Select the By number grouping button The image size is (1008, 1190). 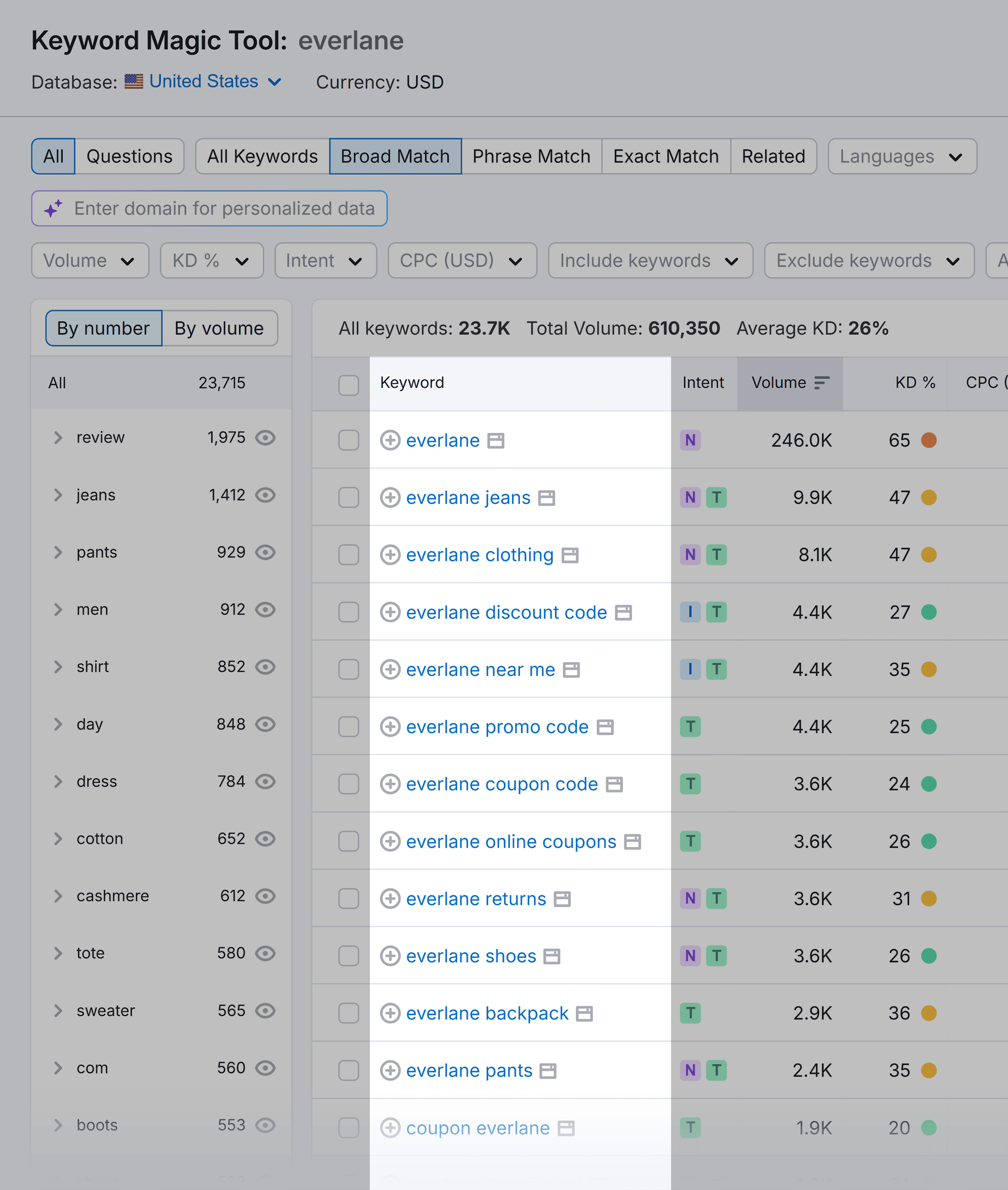click(x=104, y=328)
